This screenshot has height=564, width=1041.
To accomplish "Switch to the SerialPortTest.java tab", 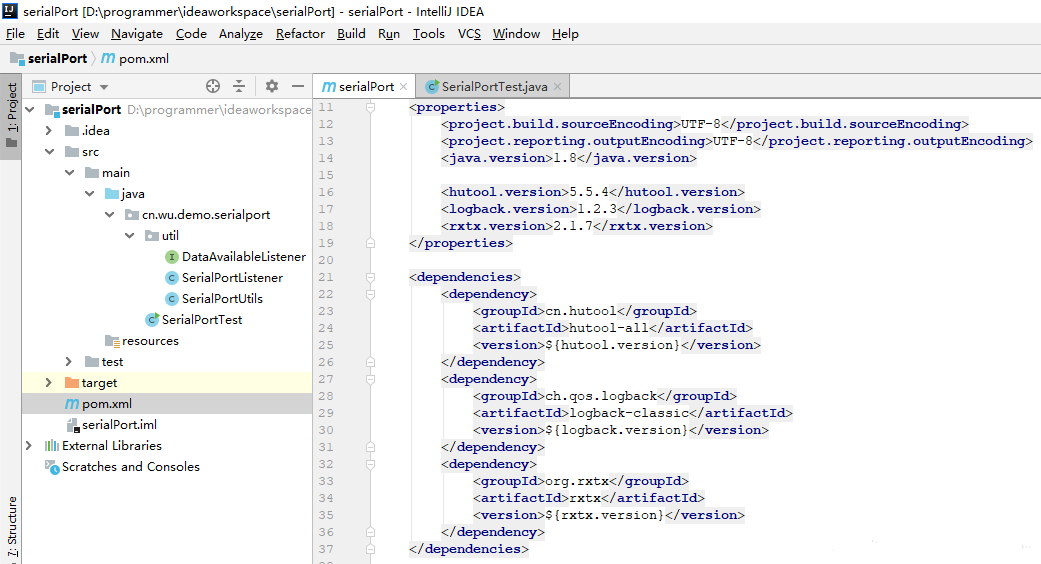I will [x=494, y=87].
